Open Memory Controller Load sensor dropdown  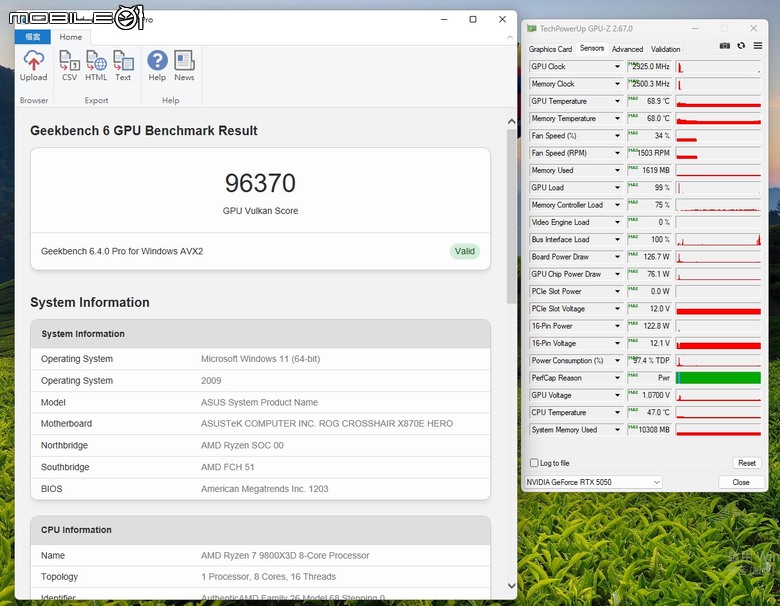pyautogui.click(x=617, y=205)
